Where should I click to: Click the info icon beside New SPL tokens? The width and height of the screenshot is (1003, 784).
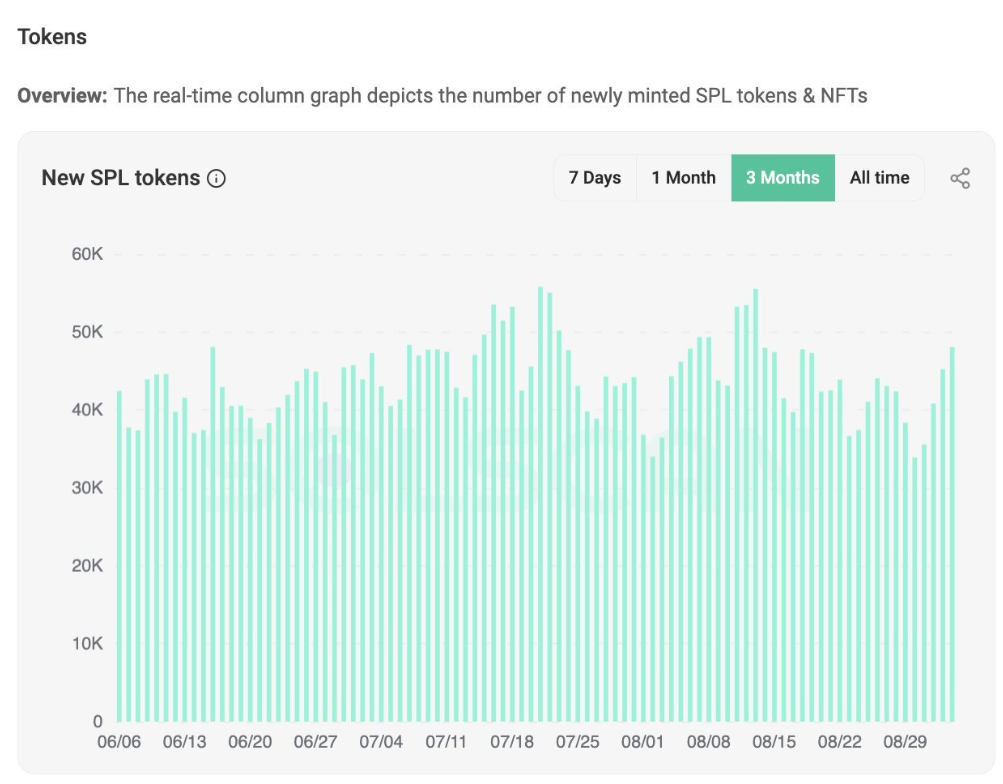pos(216,179)
